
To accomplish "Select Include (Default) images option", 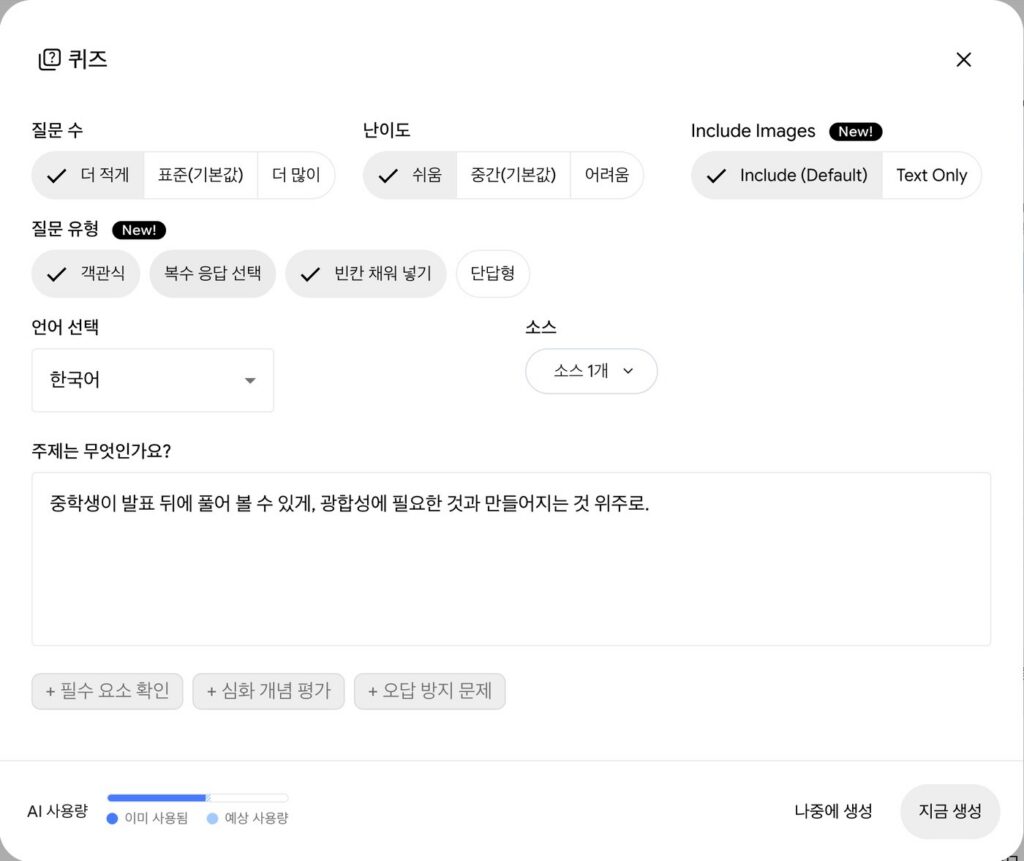I will [x=787, y=175].
